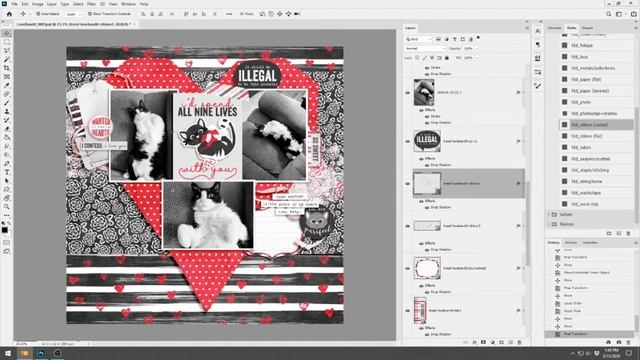Select the Horizontal Type tool
640x360 pixels.
[x=7, y=172]
